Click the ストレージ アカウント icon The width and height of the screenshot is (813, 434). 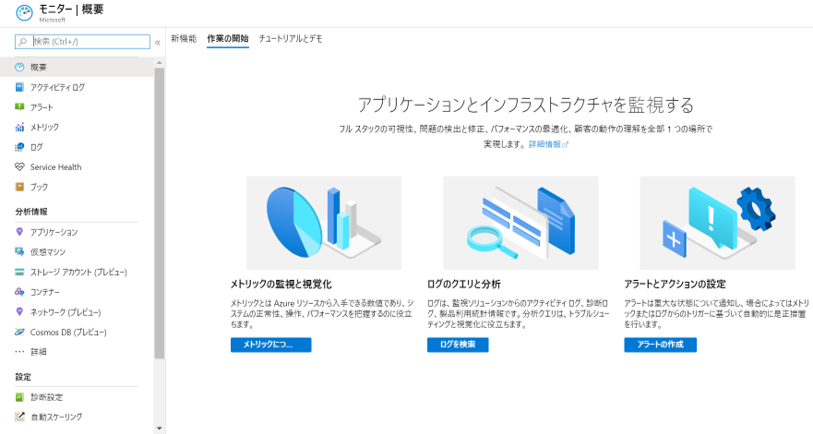19,272
